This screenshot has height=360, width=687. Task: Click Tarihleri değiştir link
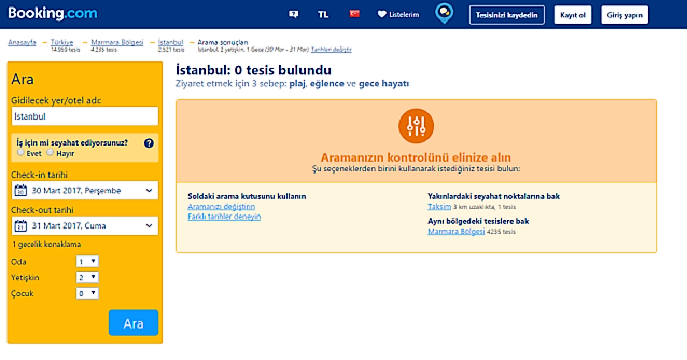click(x=331, y=49)
